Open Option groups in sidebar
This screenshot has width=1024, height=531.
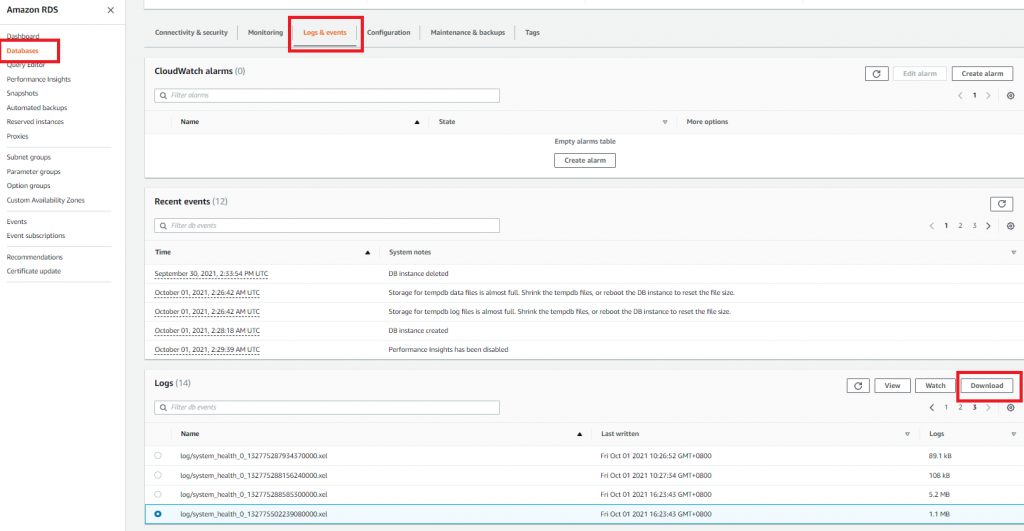click(x=28, y=186)
